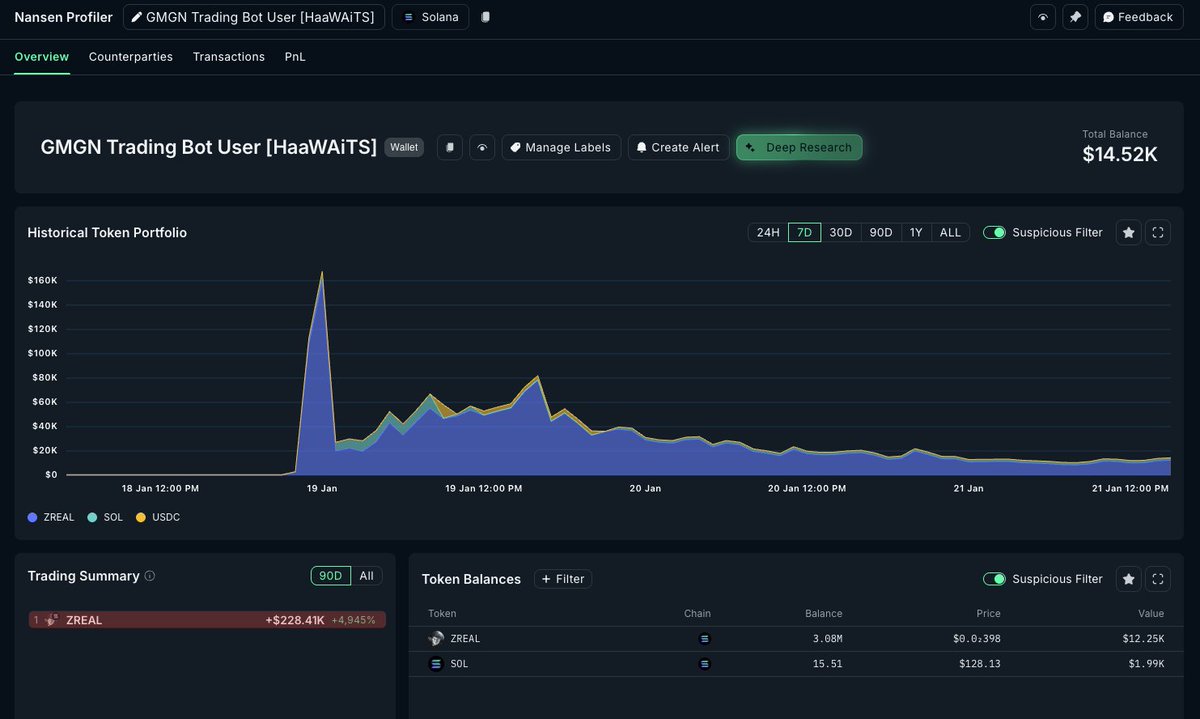The height and width of the screenshot is (719, 1200).
Task: Switch to the Overview tab
Action: point(42,57)
